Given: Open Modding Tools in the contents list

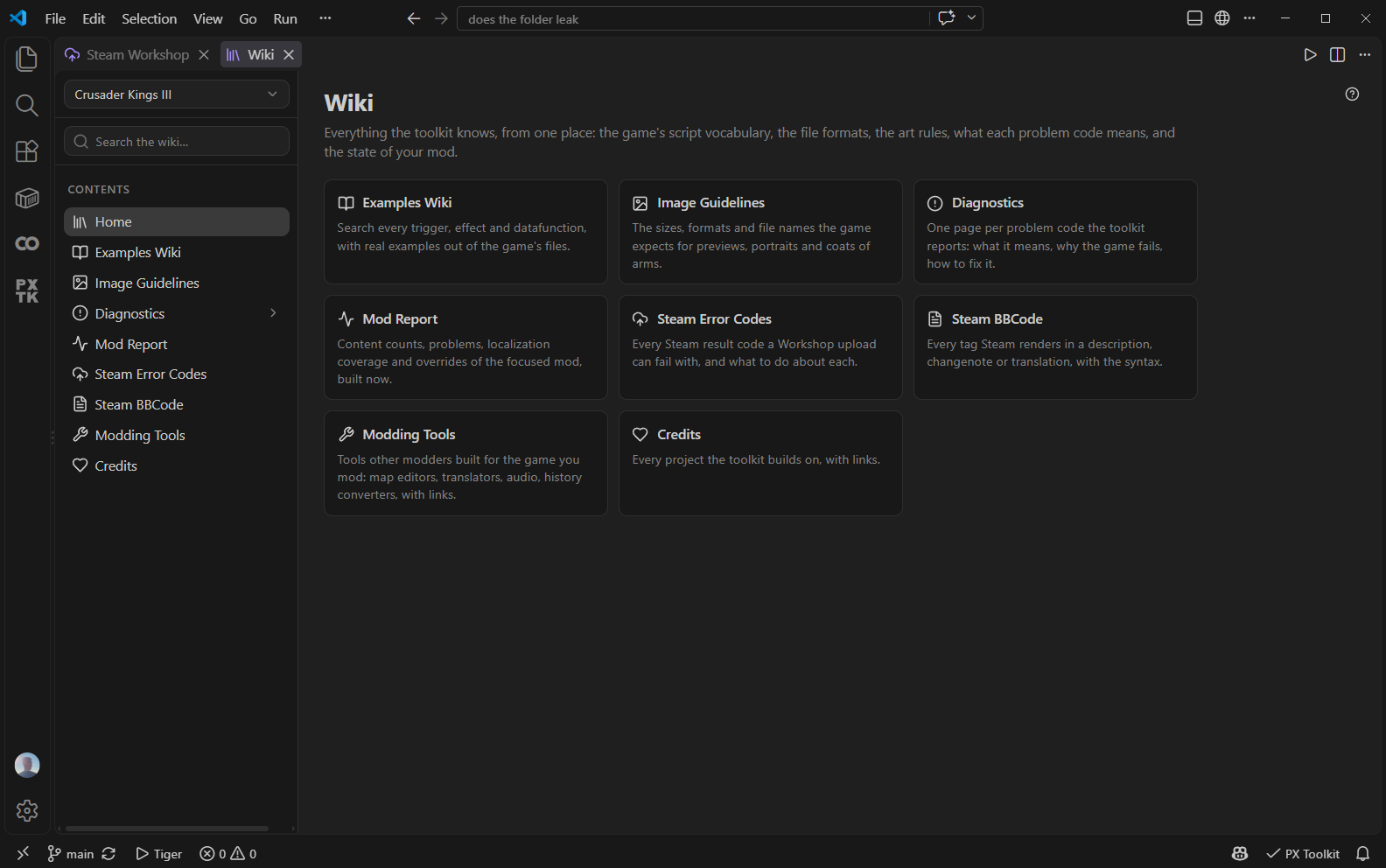Looking at the screenshot, I should click(177, 435).
